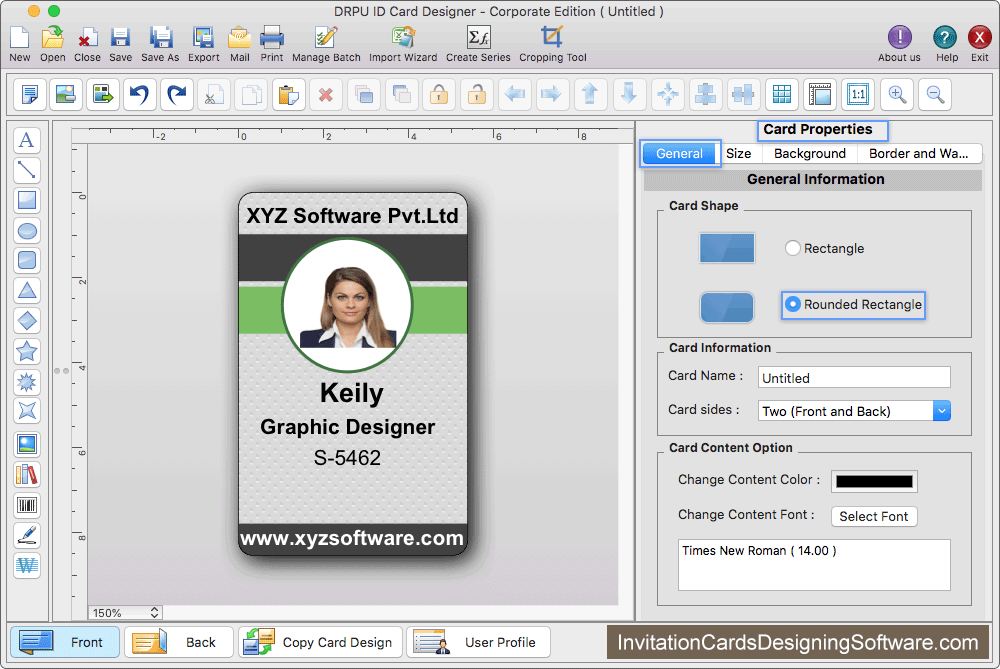This screenshot has height=669, width=1000.
Task: Select the WordArt tool
Action: coord(27,566)
